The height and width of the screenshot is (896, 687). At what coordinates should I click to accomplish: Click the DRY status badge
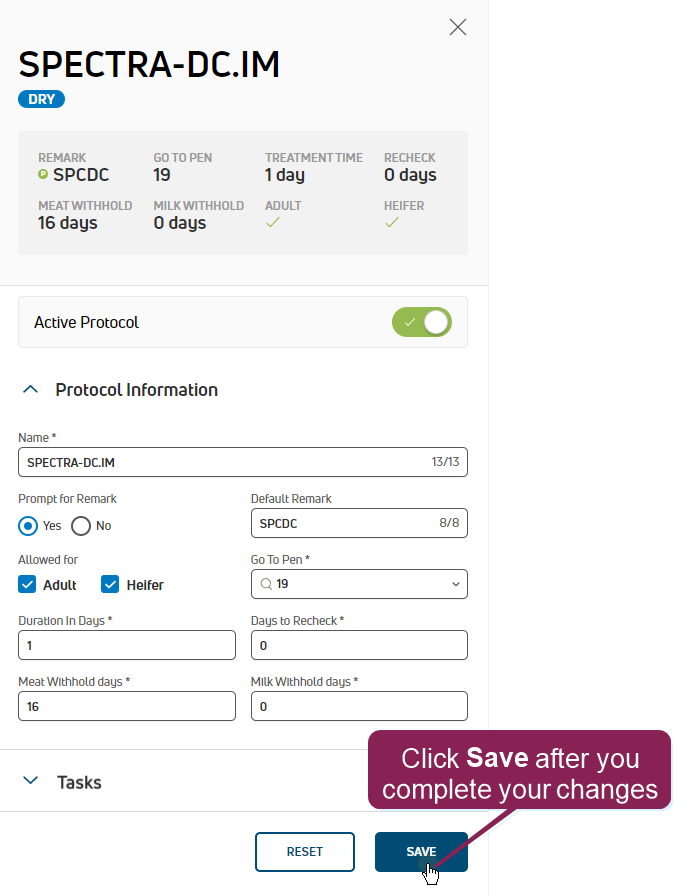tap(42, 99)
